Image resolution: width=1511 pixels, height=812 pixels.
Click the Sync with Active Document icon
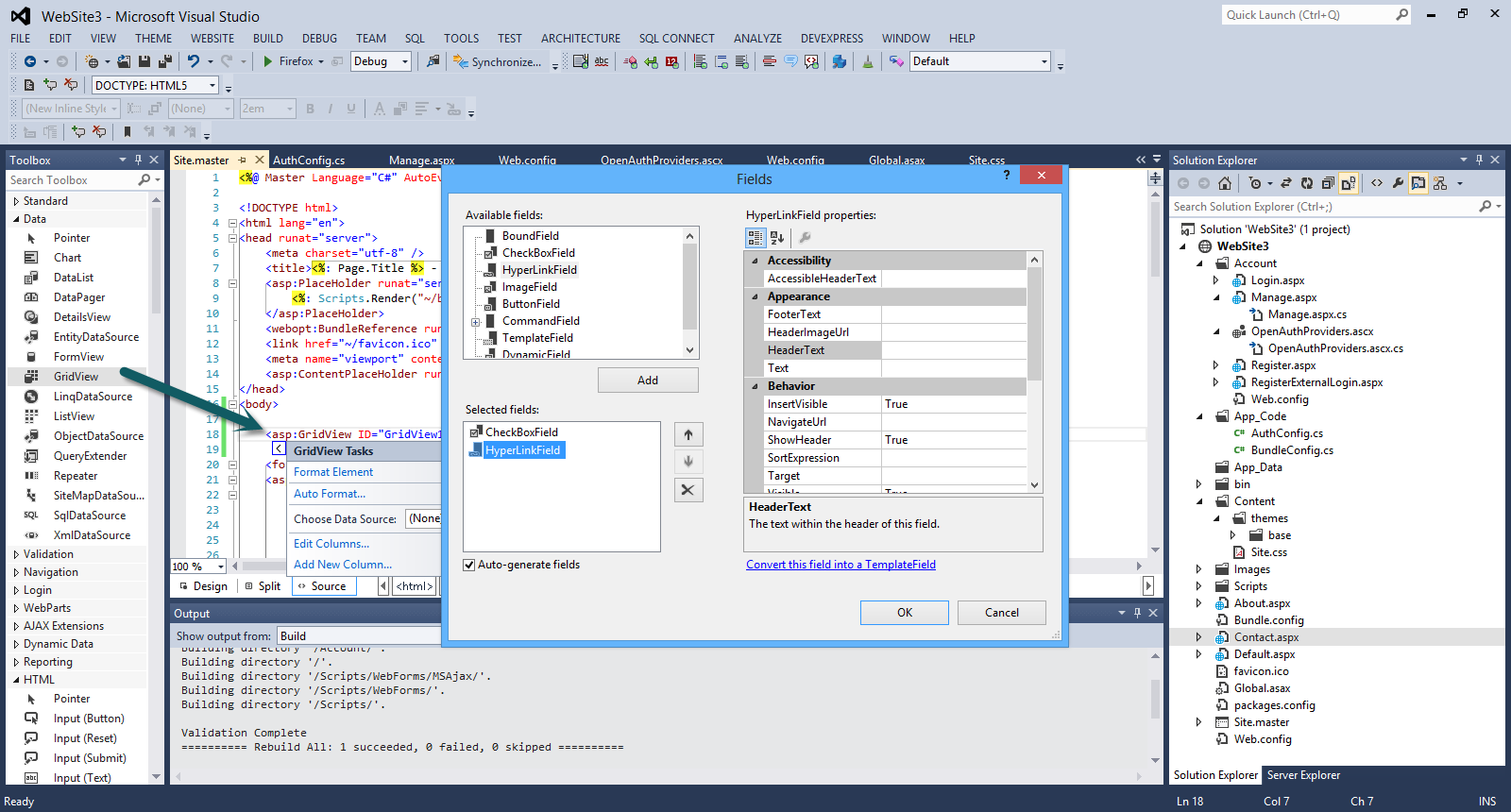click(1286, 183)
